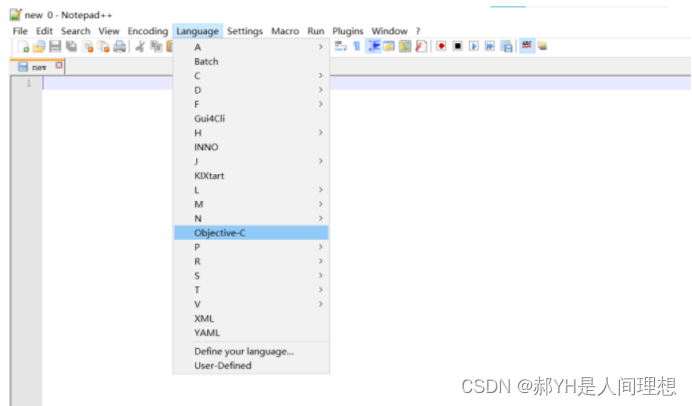692x406 pixels.
Task: Open the View menu
Action: point(109,31)
